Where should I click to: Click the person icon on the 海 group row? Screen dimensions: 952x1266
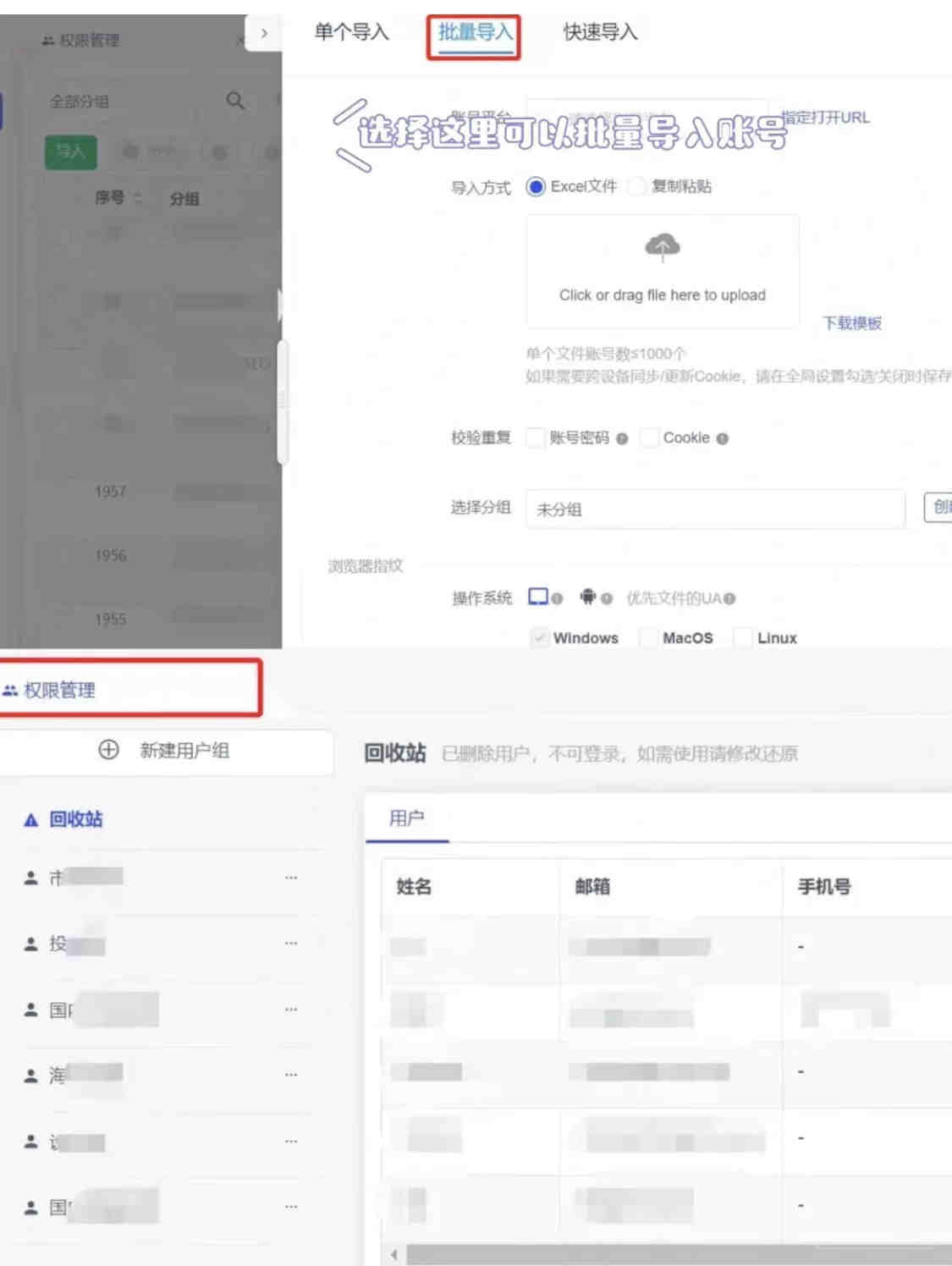[x=31, y=1075]
